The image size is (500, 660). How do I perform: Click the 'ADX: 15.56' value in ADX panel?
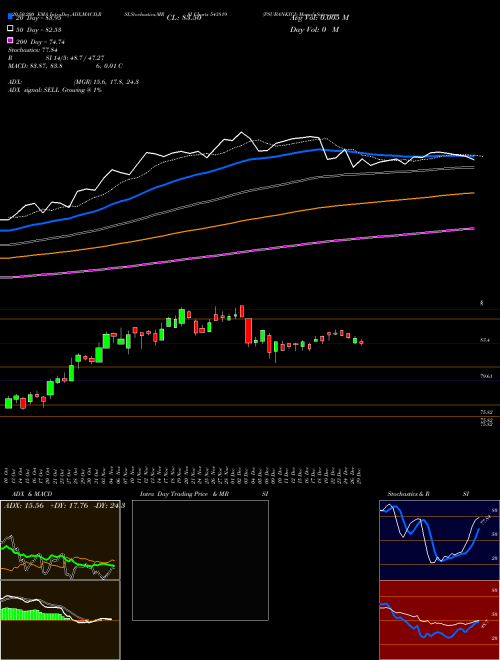coord(24,506)
